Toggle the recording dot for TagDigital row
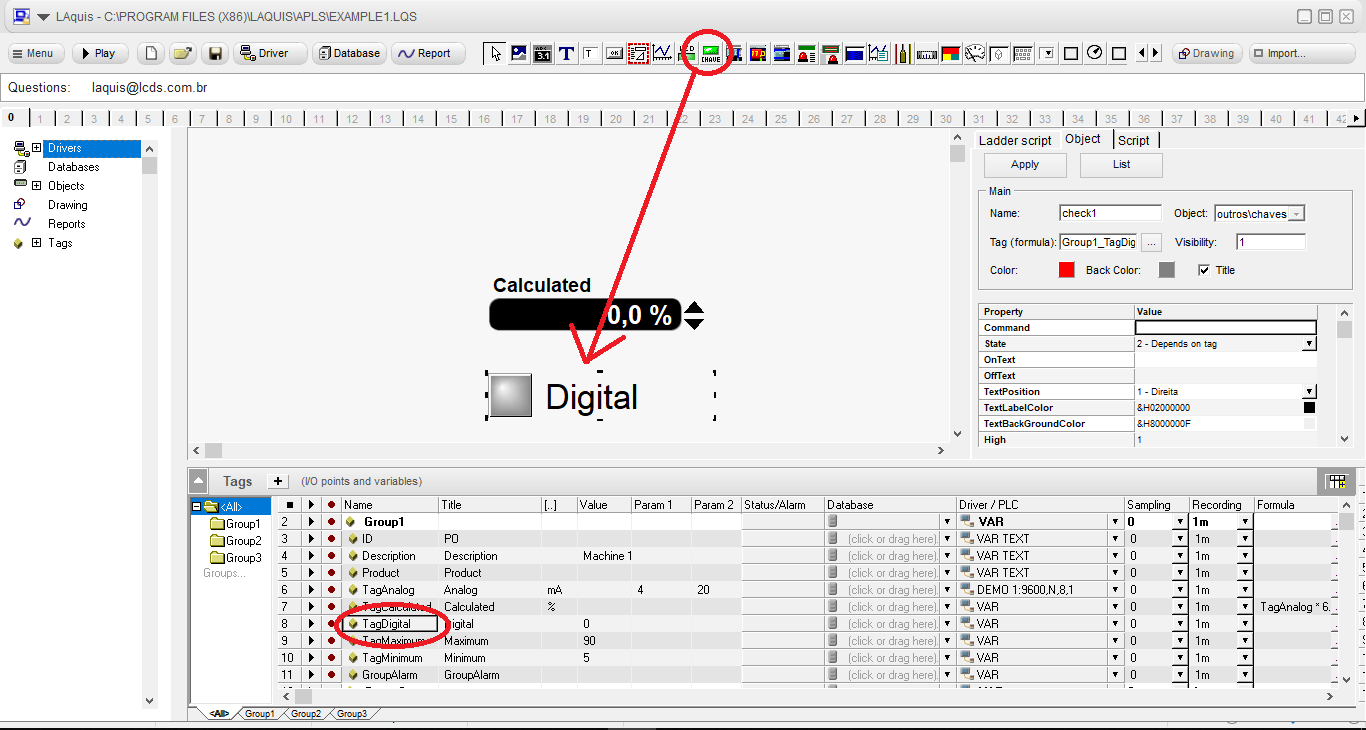This screenshot has width=1366, height=730. 330,623
